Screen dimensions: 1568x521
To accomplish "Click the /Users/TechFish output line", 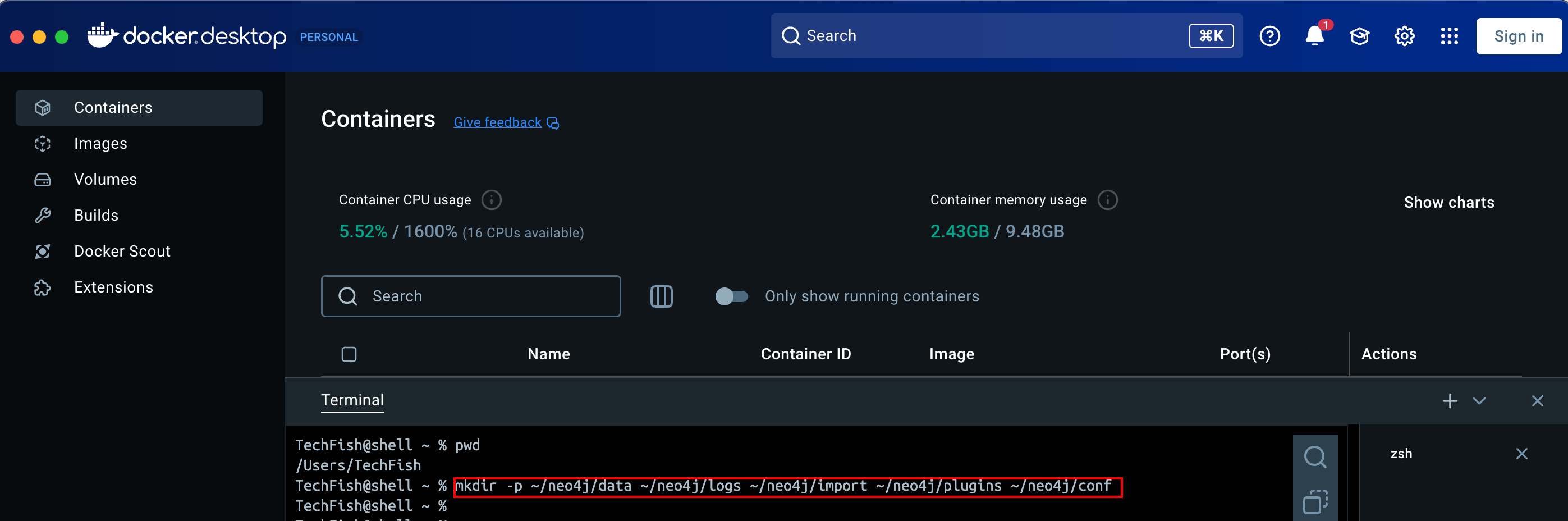I will (358, 465).
